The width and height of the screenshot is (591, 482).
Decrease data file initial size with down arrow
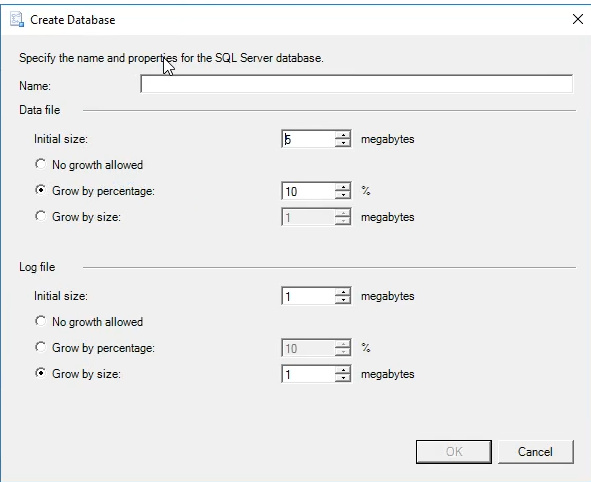343,143
